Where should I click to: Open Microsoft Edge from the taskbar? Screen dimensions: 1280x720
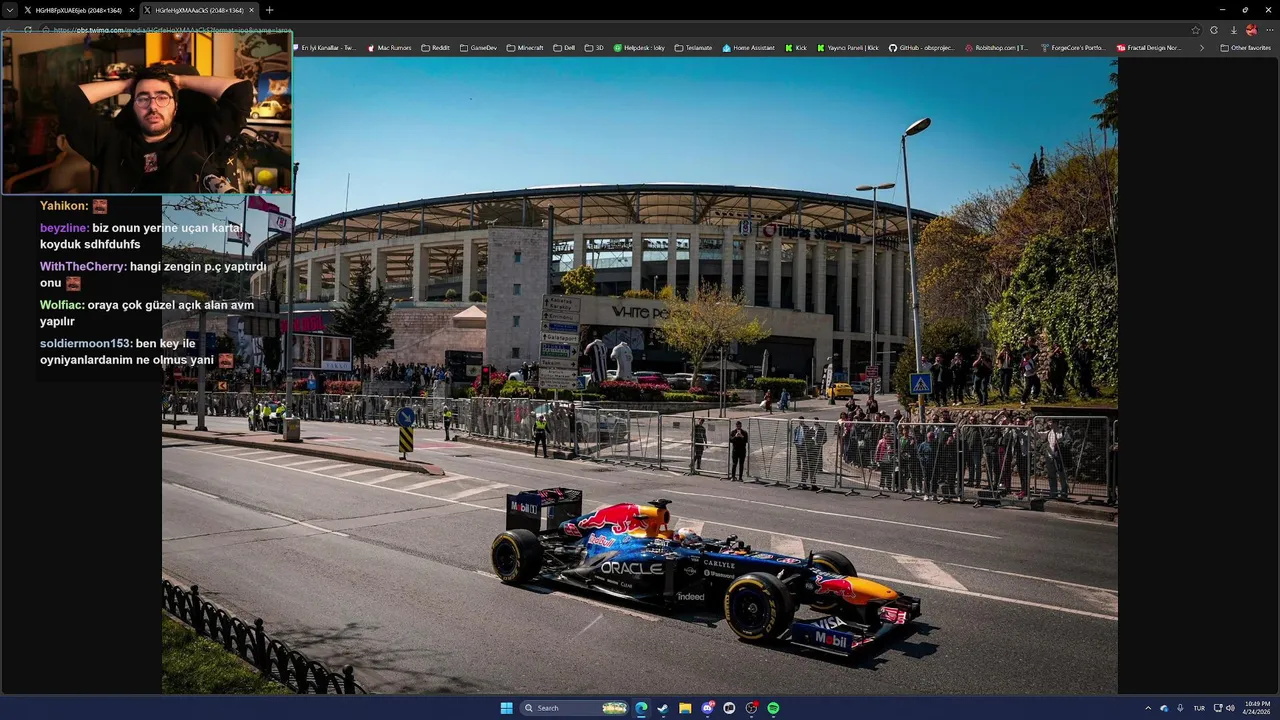point(641,708)
